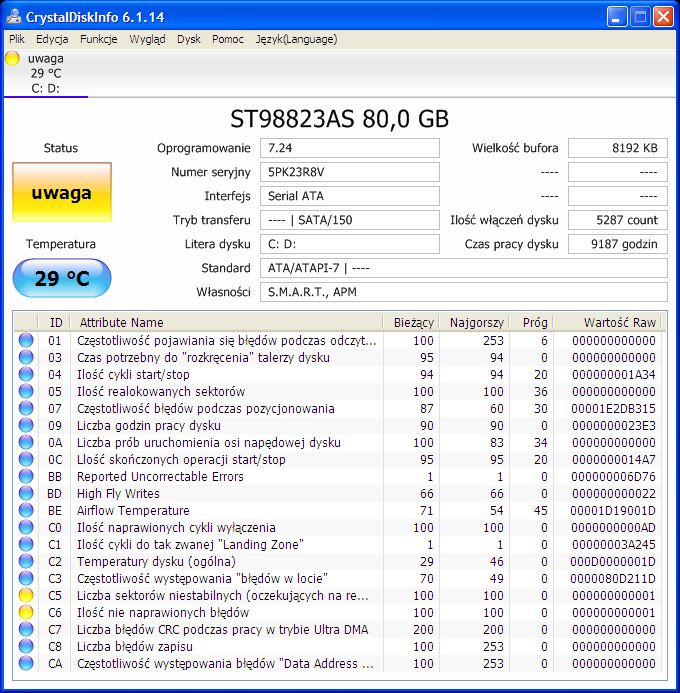The height and width of the screenshot is (693, 680).
Task: Click the Najgorszy column header
Action: click(x=474, y=322)
